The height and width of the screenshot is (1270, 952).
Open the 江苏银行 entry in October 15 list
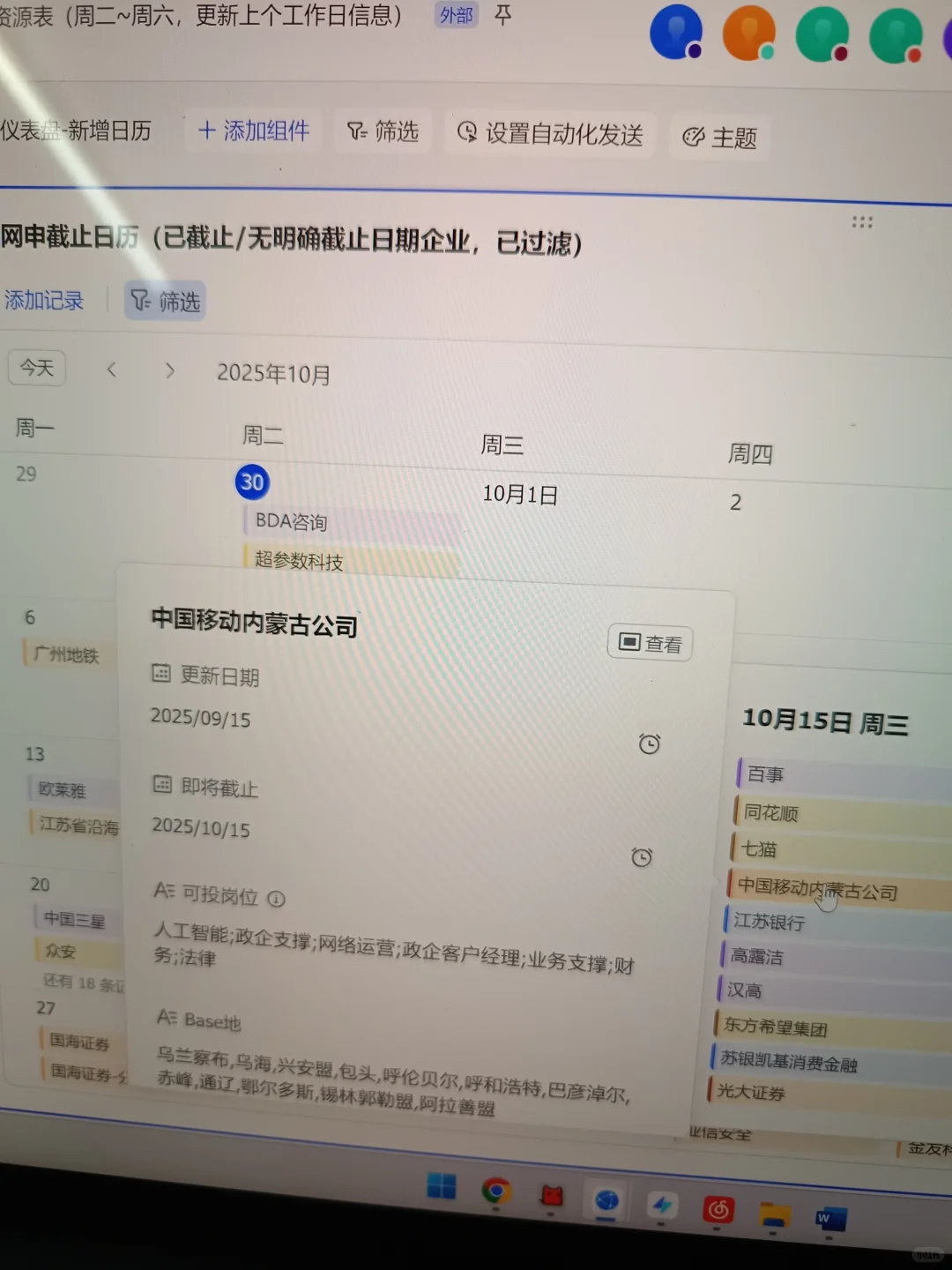836,923
